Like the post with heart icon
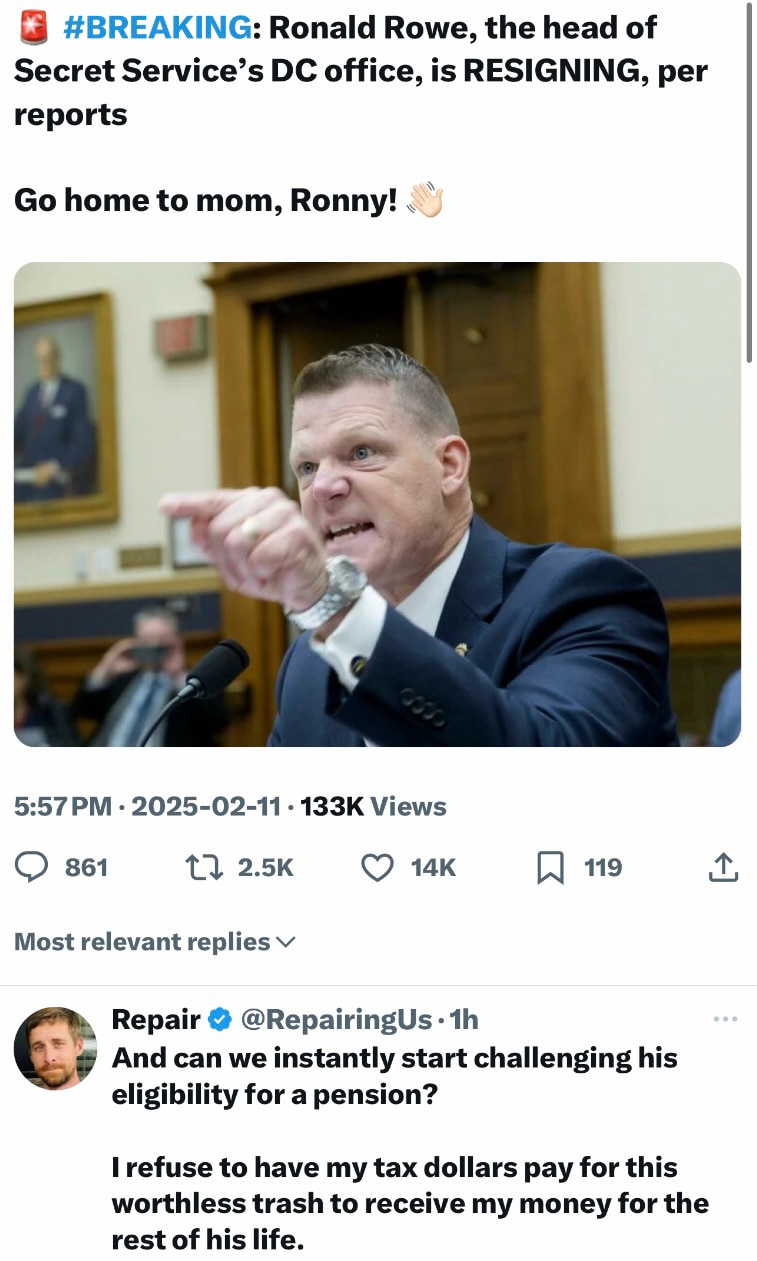The image size is (757, 1261). (x=377, y=867)
